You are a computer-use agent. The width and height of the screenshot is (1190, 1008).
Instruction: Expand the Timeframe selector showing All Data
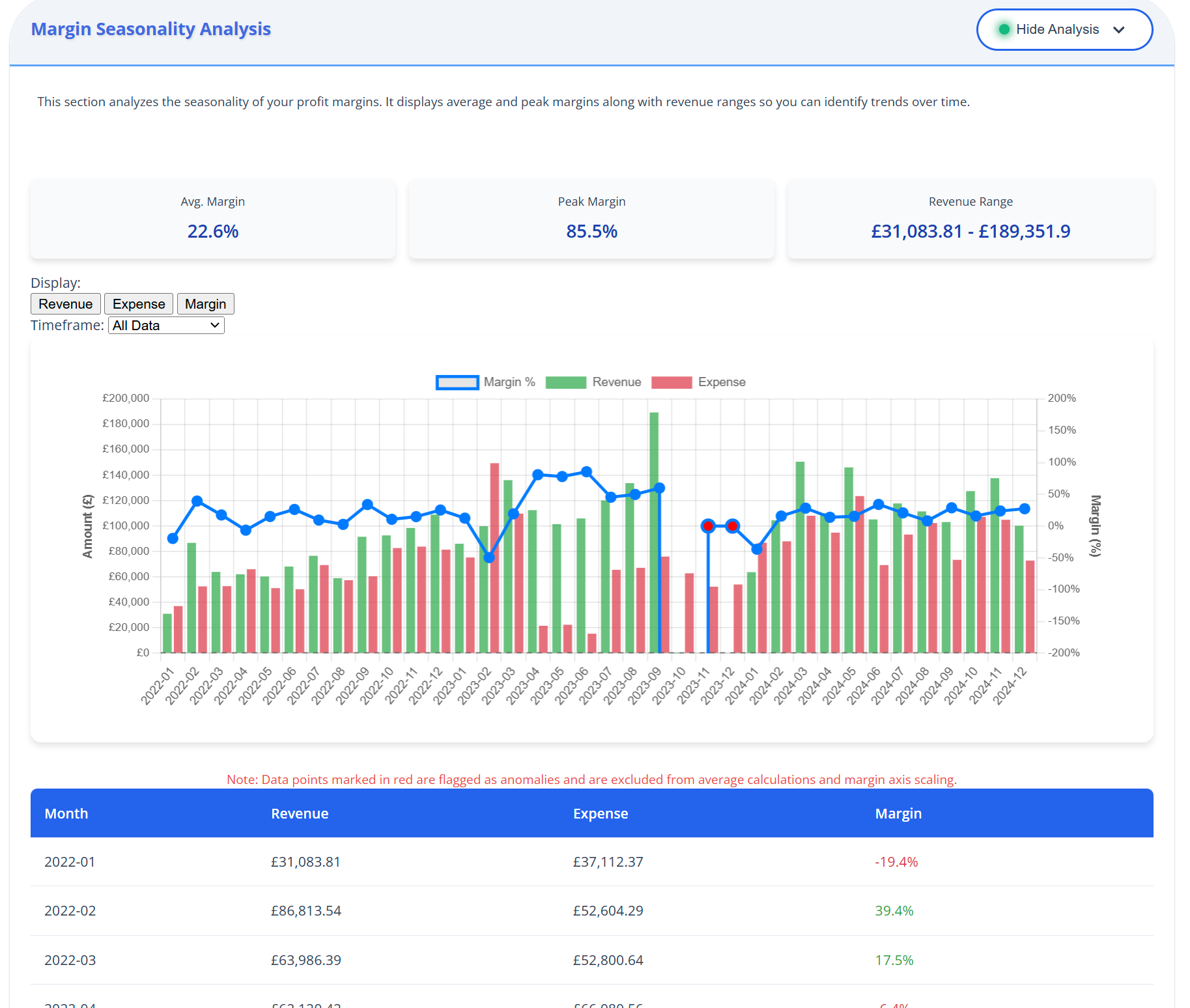[166, 325]
